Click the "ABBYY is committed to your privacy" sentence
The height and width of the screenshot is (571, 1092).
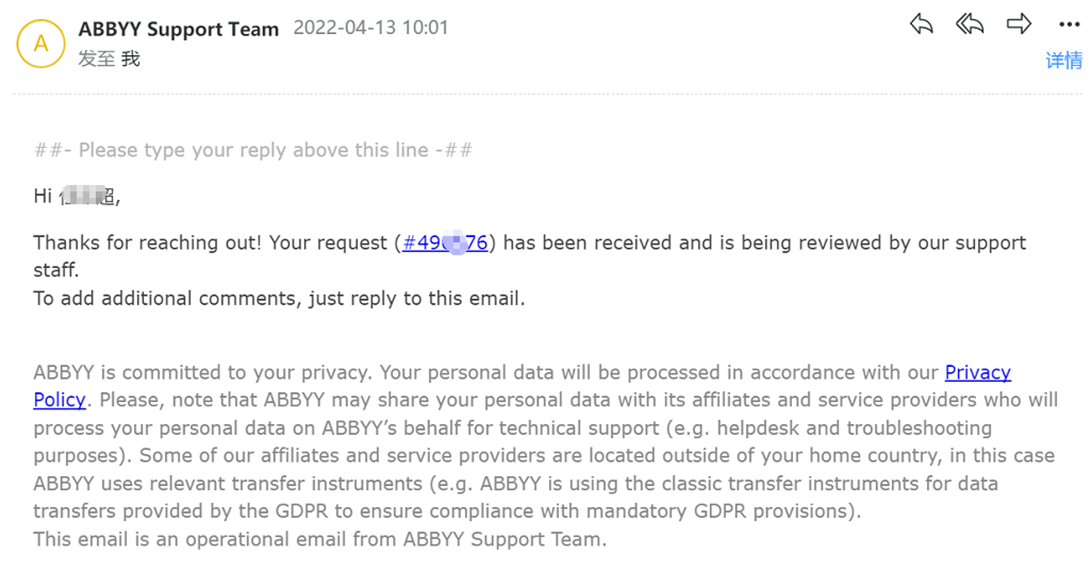coord(202,373)
